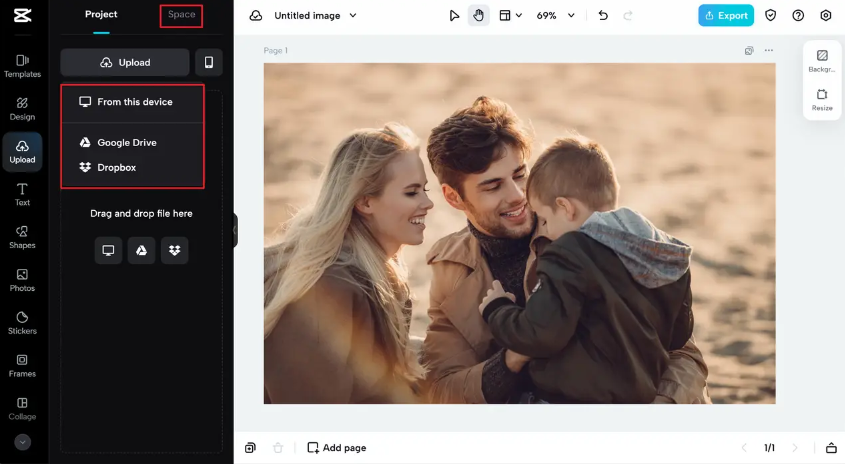The height and width of the screenshot is (464, 845).
Task: Open the Design panel
Action: [x=22, y=109]
